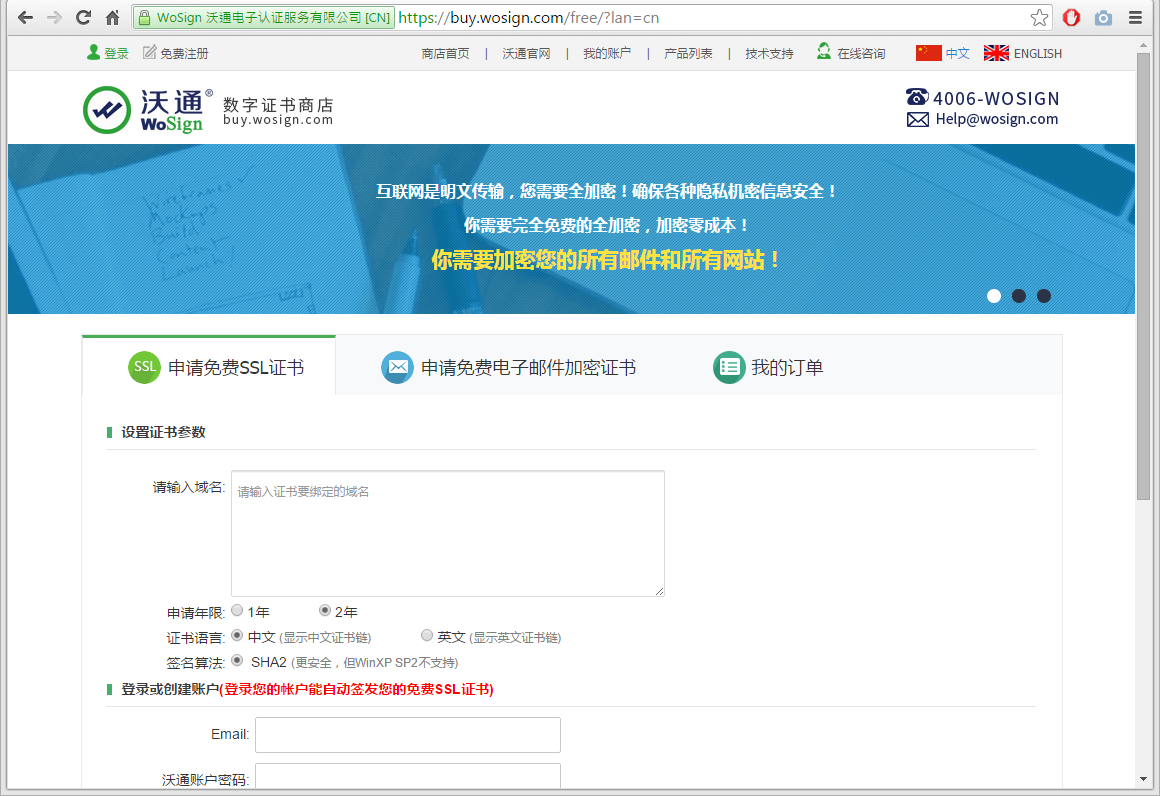Click the page vertical scrollbar thumb
Image resolution: width=1160 pixels, height=796 pixels.
click(x=1144, y=276)
